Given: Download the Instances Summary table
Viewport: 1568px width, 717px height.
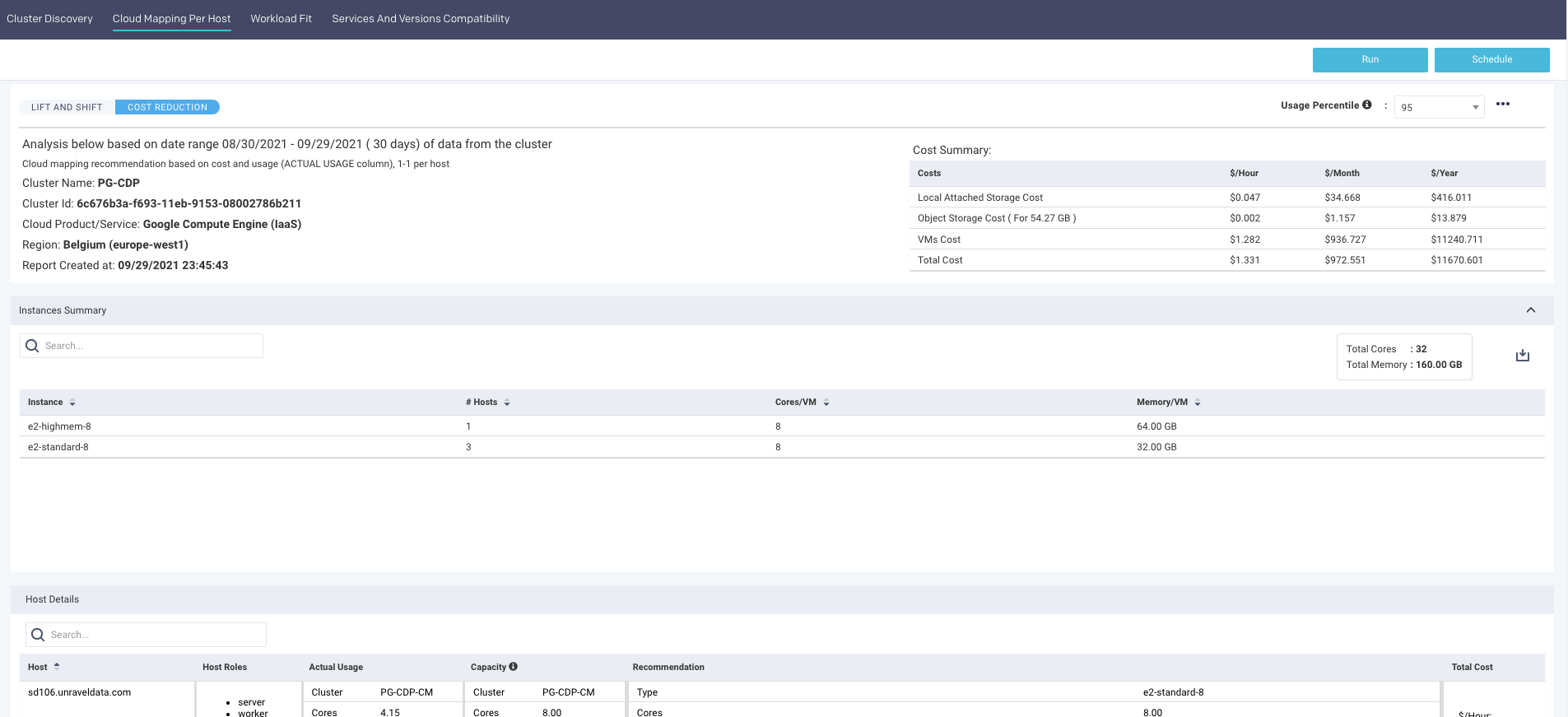Looking at the screenshot, I should (x=1523, y=356).
